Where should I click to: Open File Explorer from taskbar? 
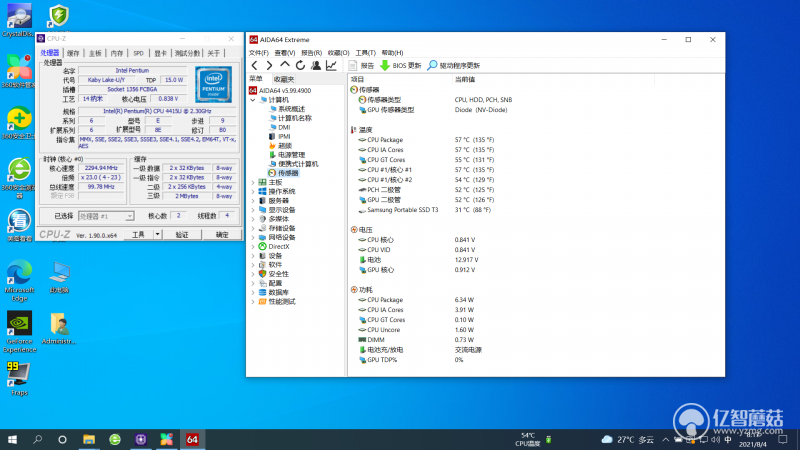89,439
